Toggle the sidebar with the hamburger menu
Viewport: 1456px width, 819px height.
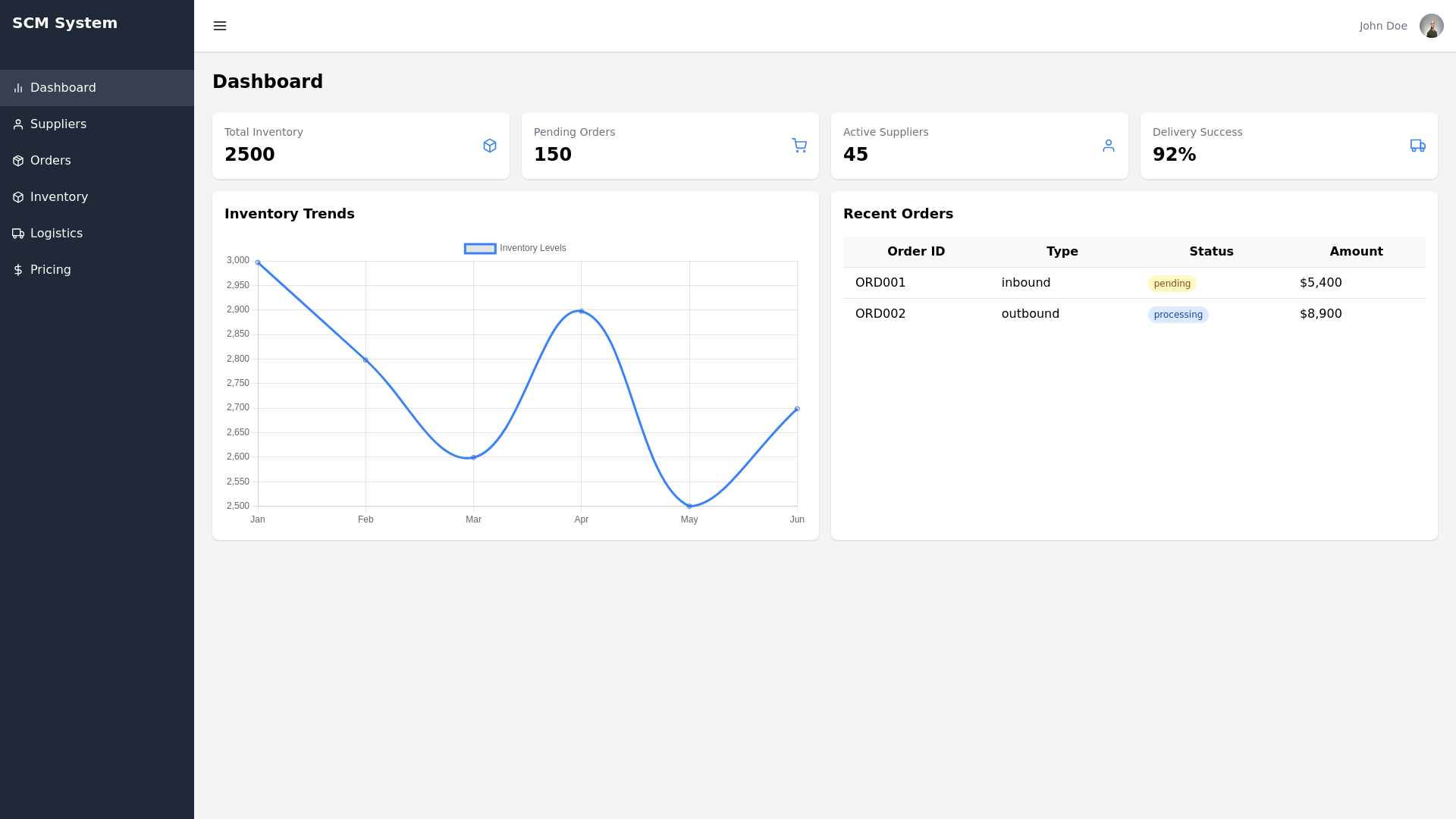[x=220, y=26]
